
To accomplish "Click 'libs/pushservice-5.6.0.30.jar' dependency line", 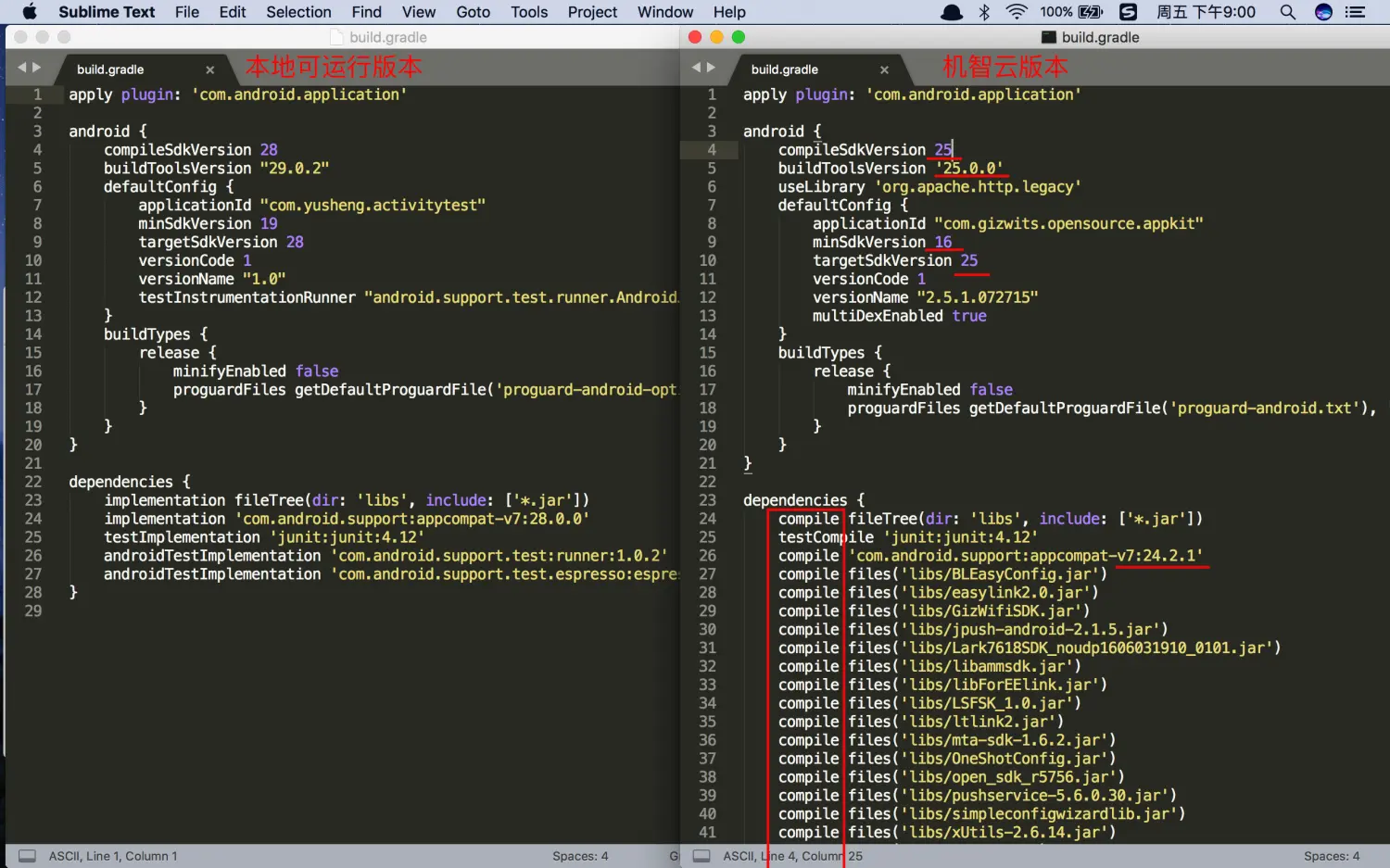I will pos(978,795).
